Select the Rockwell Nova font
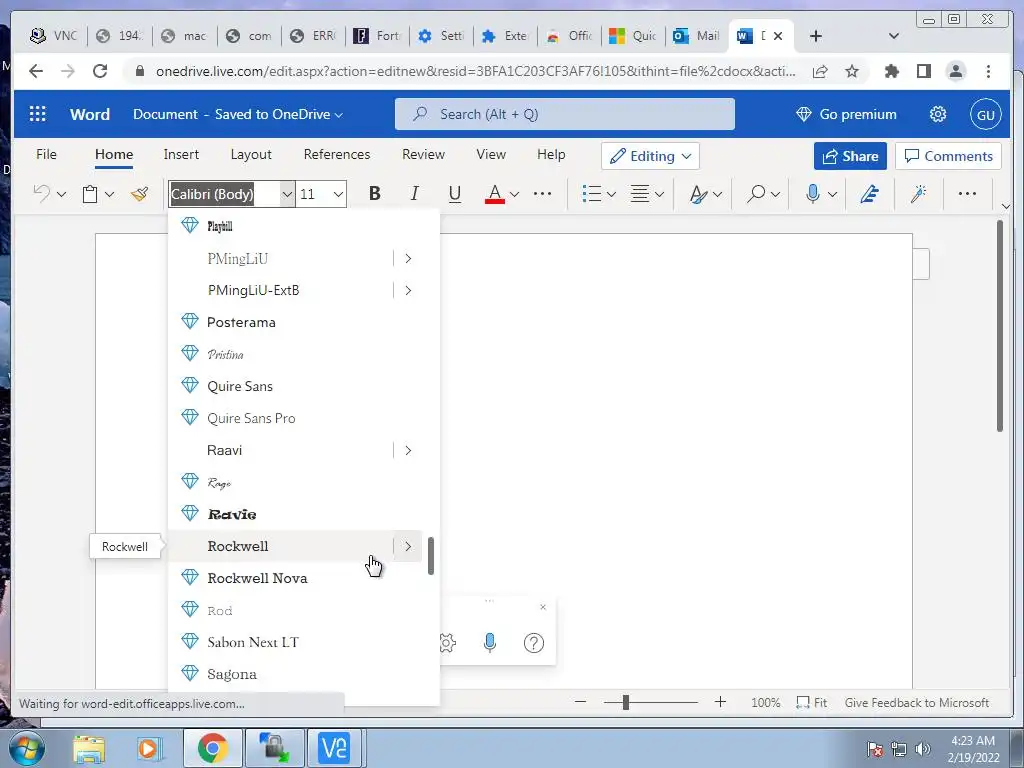The width and height of the screenshot is (1024, 768). [295, 578]
